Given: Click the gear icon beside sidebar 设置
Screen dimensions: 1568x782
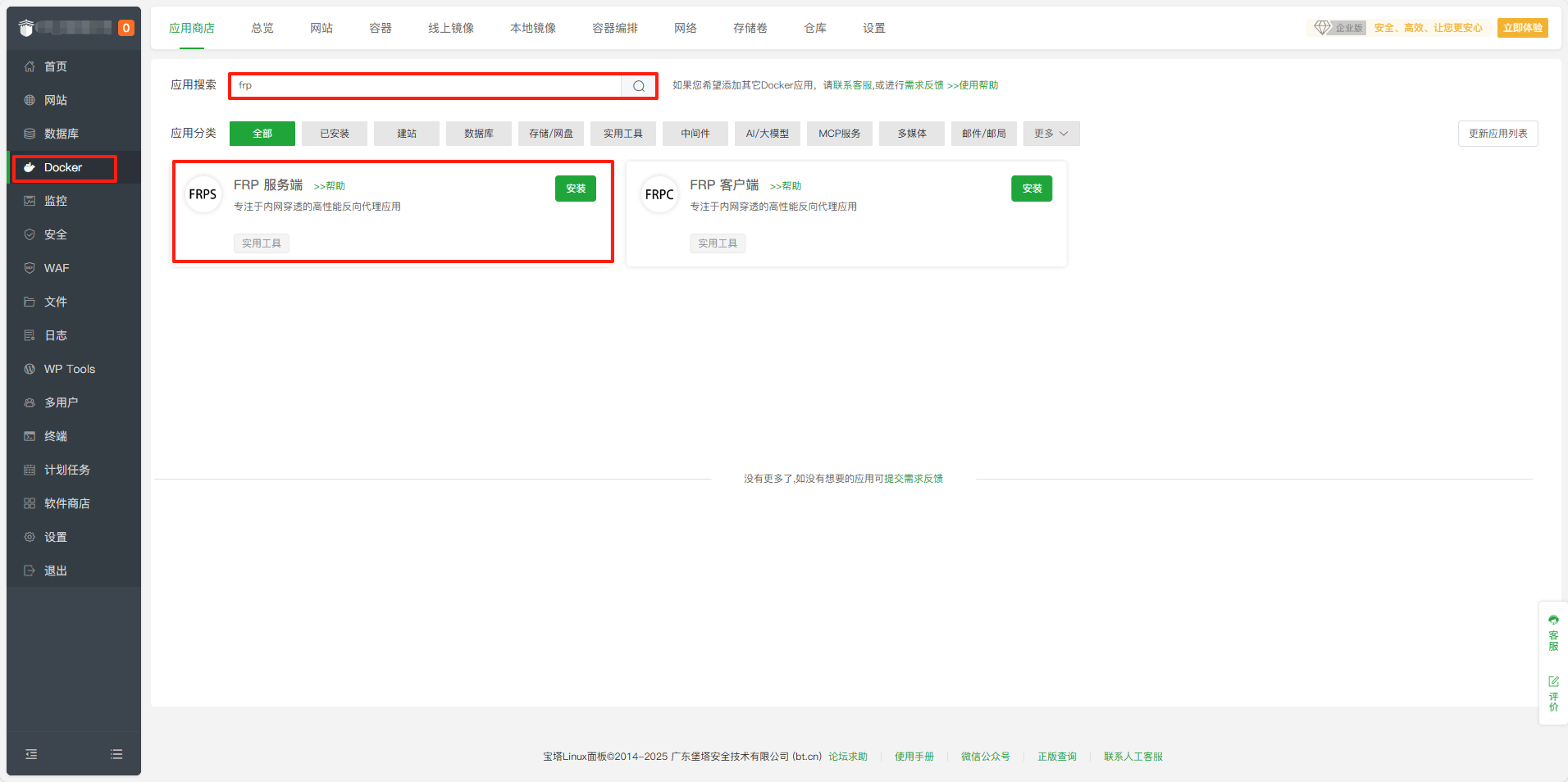Looking at the screenshot, I should click(30, 537).
